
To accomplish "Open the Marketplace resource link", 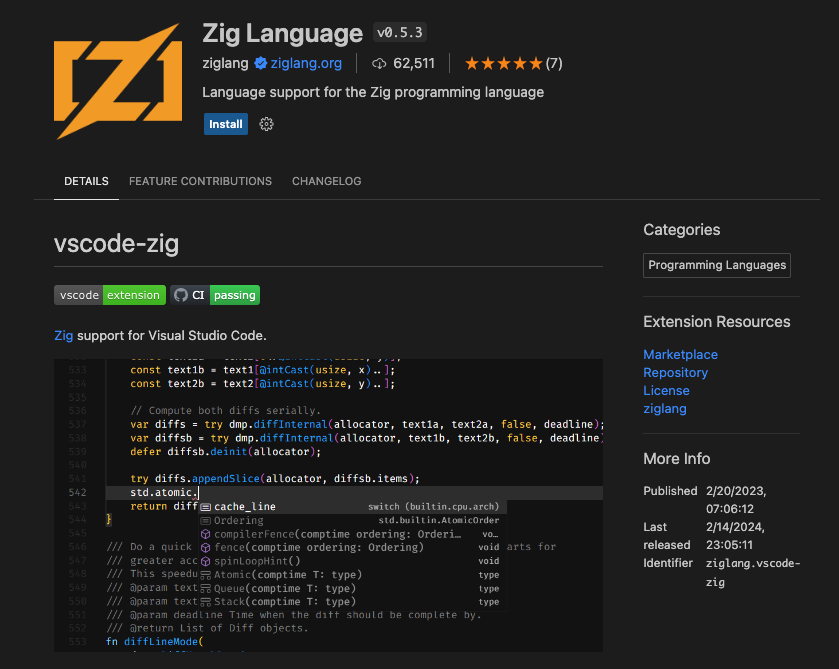I will point(680,354).
